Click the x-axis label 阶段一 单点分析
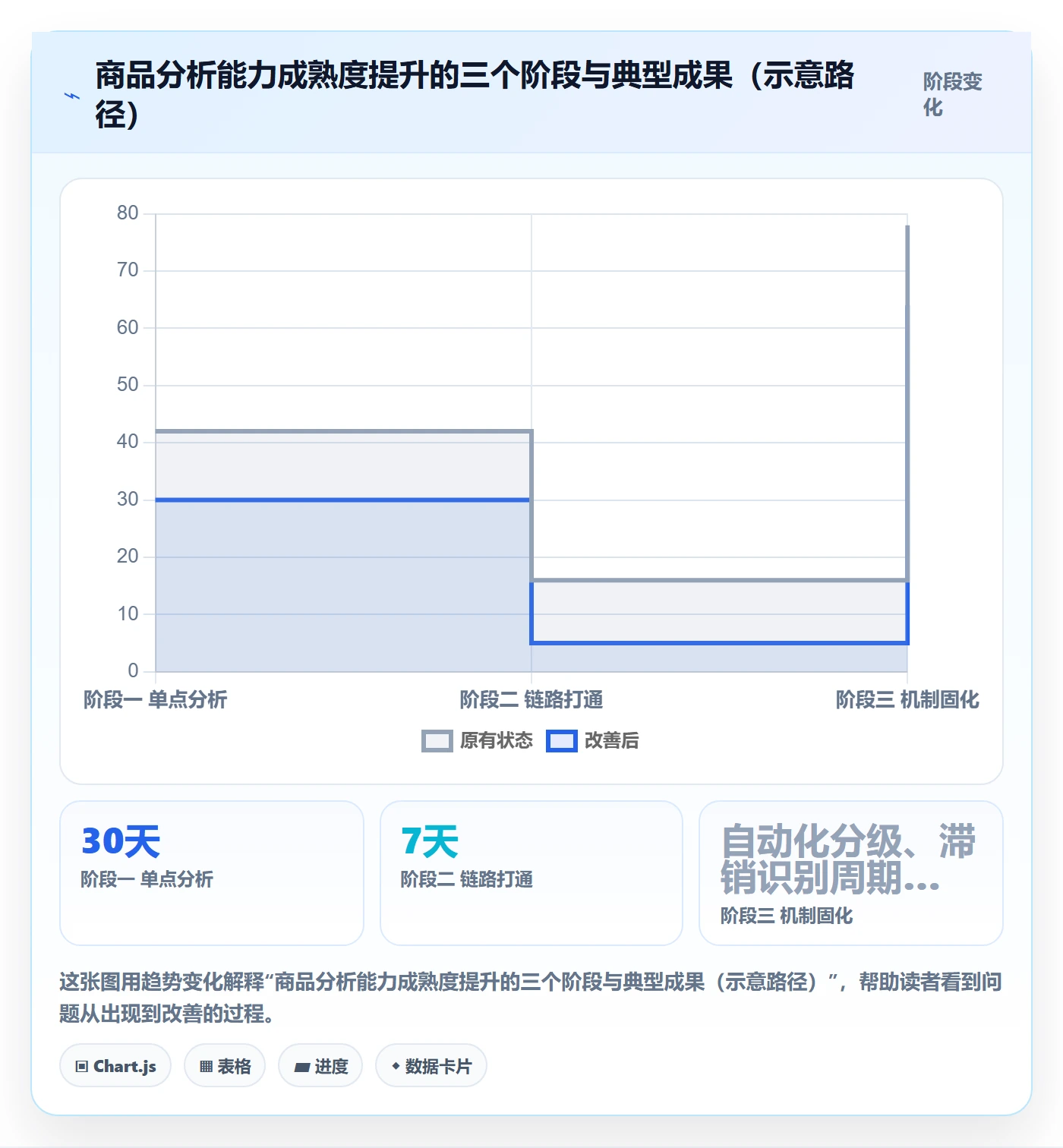This screenshot has height=1148, width=1063. 155,700
